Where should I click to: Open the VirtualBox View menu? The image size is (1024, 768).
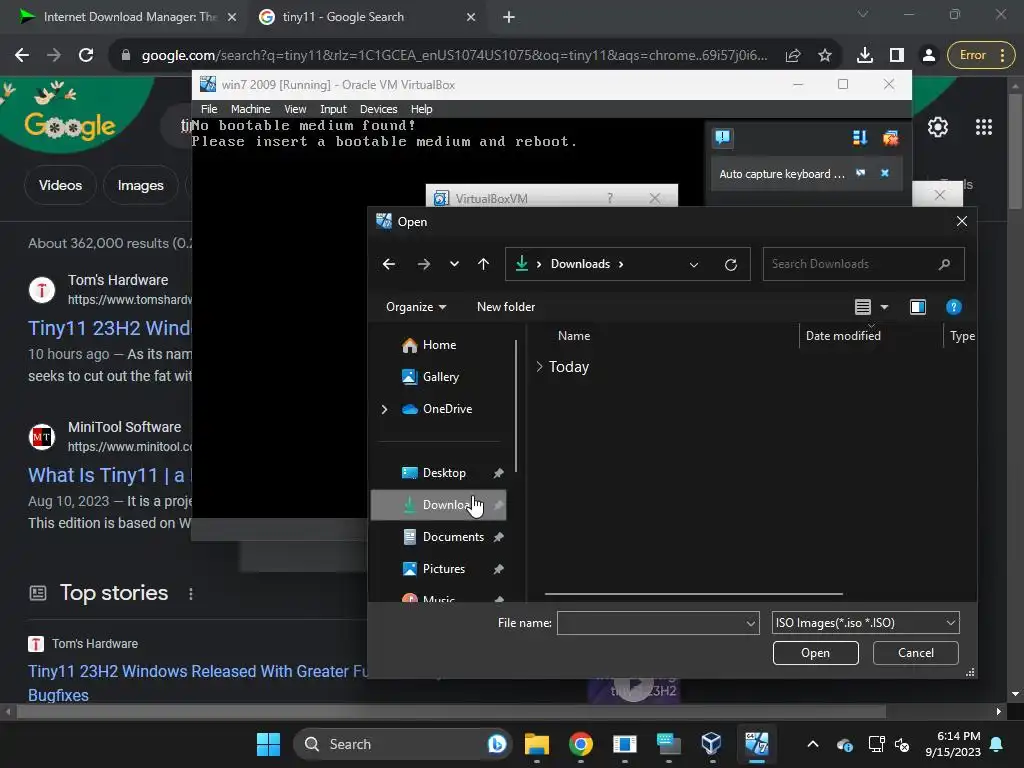295,109
